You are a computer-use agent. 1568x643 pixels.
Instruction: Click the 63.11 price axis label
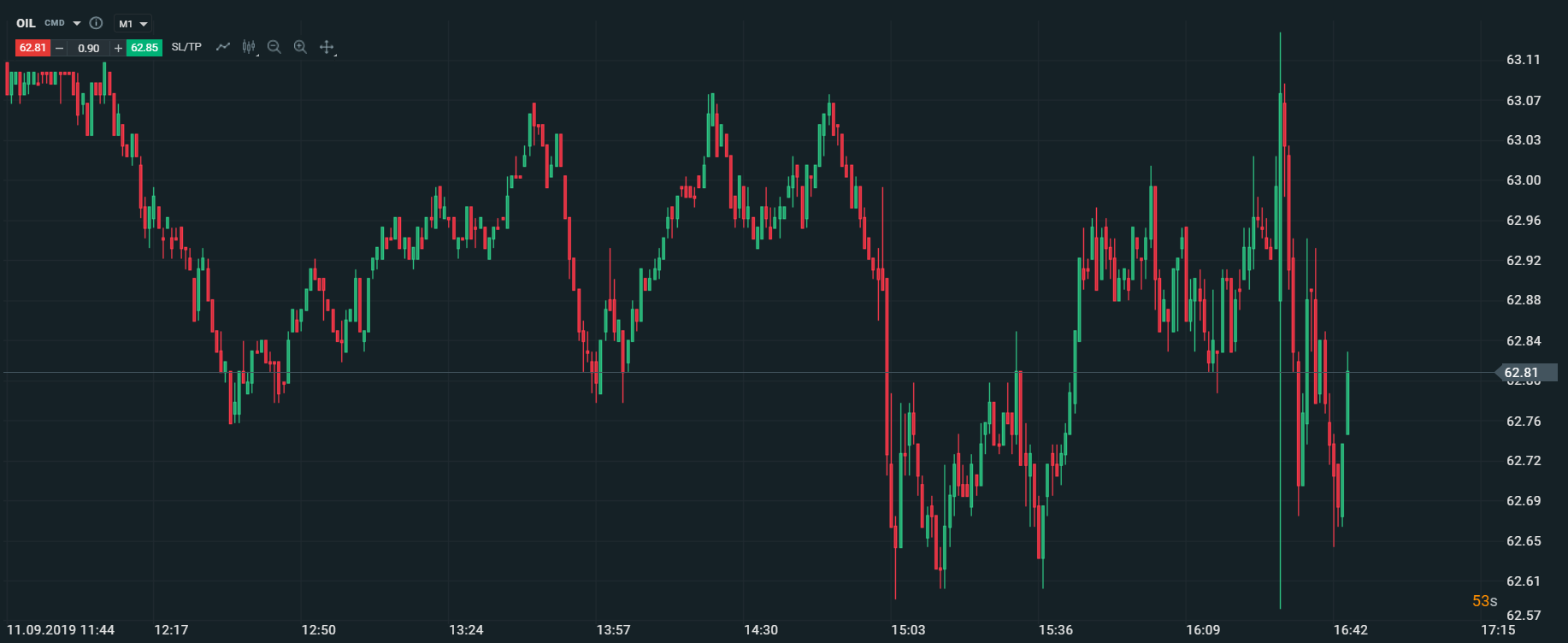click(x=1523, y=60)
